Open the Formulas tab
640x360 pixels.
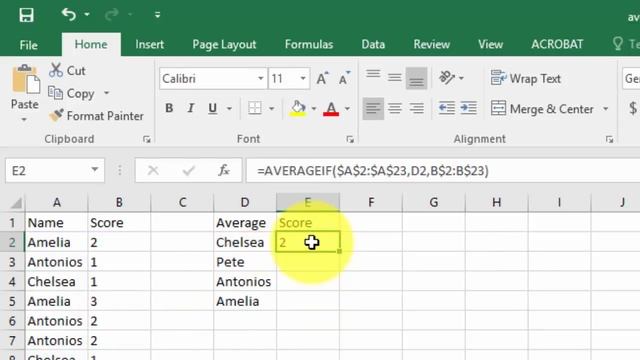pyautogui.click(x=309, y=44)
